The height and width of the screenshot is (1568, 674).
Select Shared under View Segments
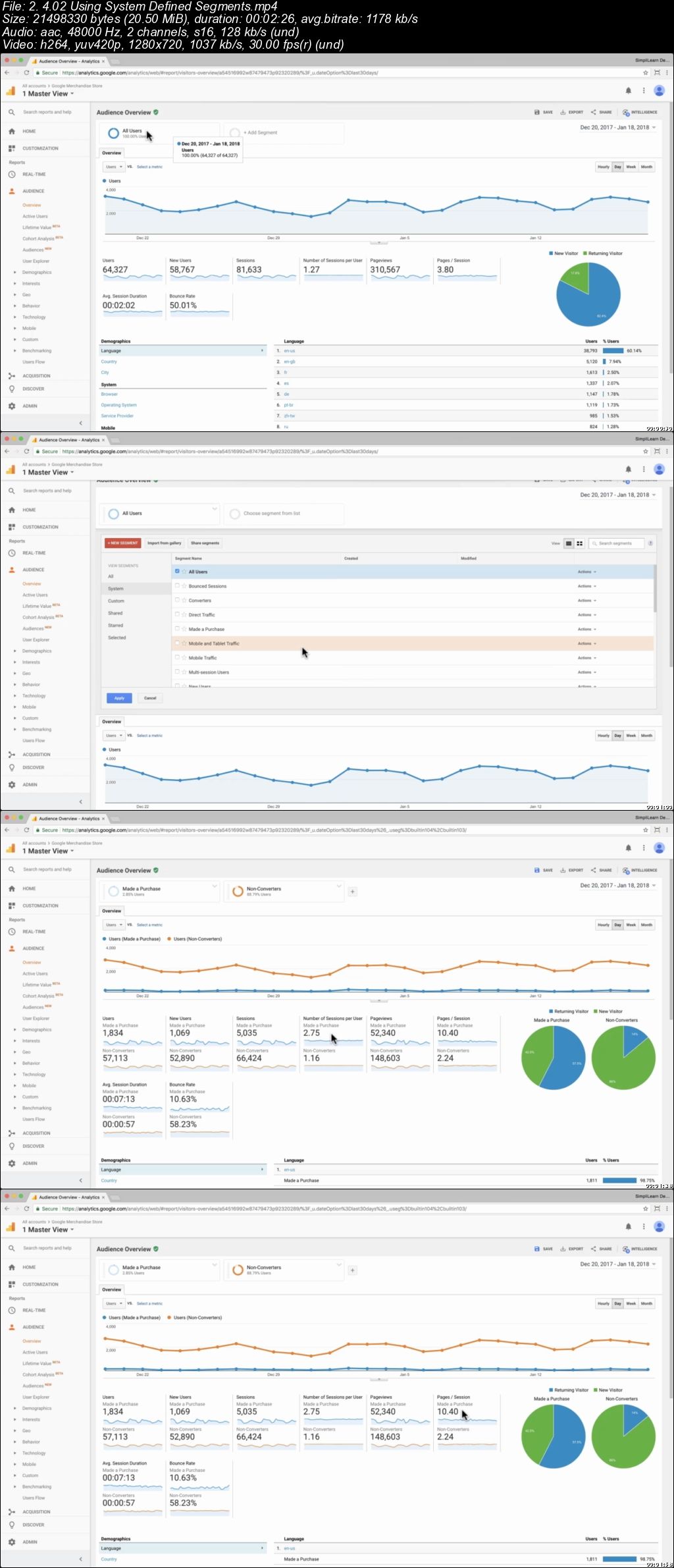115,613
